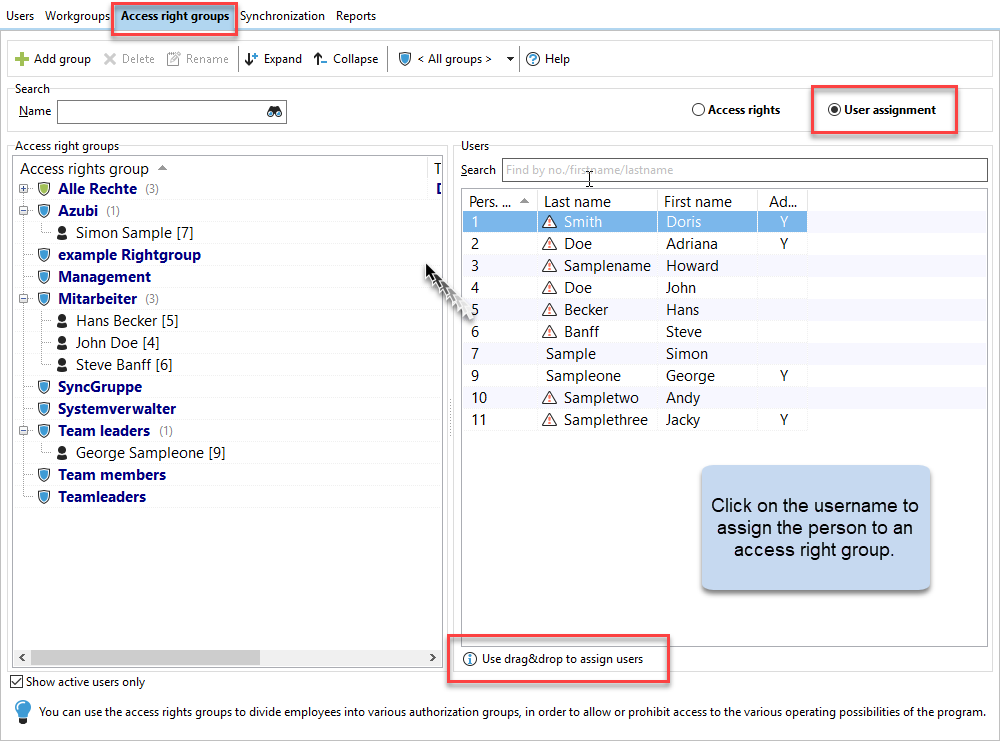Image resolution: width=1000 pixels, height=741 pixels.
Task: Click the green plus Add group icon
Action: coord(22,59)
